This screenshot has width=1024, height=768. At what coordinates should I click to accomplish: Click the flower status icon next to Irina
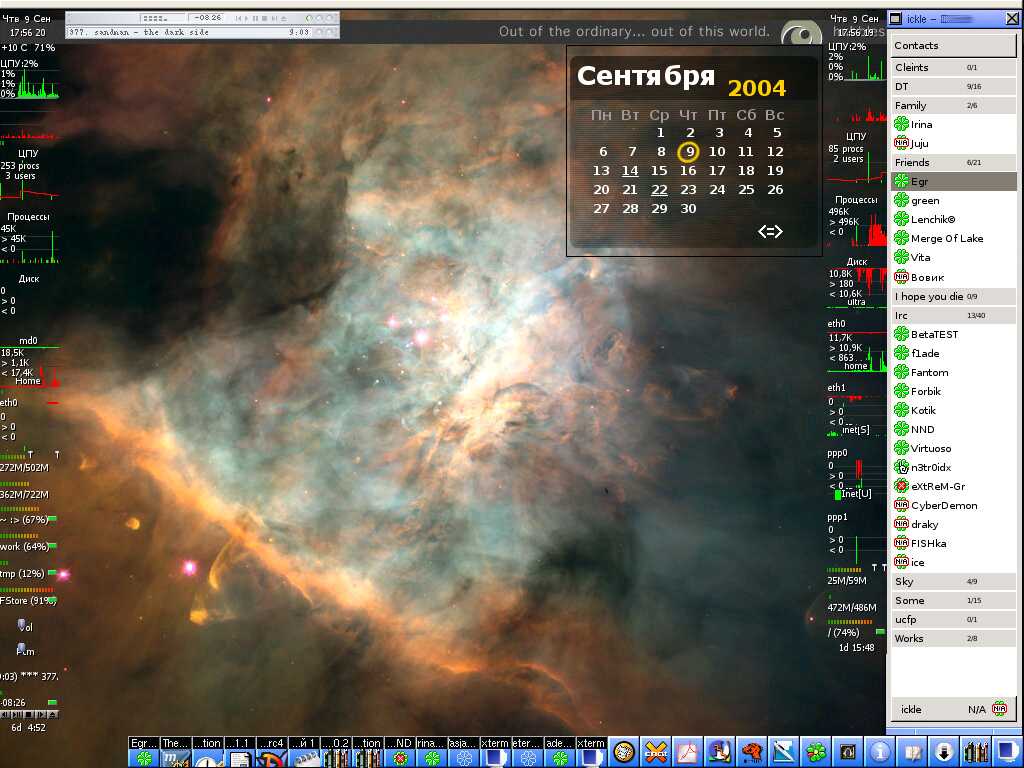point(901,125)
